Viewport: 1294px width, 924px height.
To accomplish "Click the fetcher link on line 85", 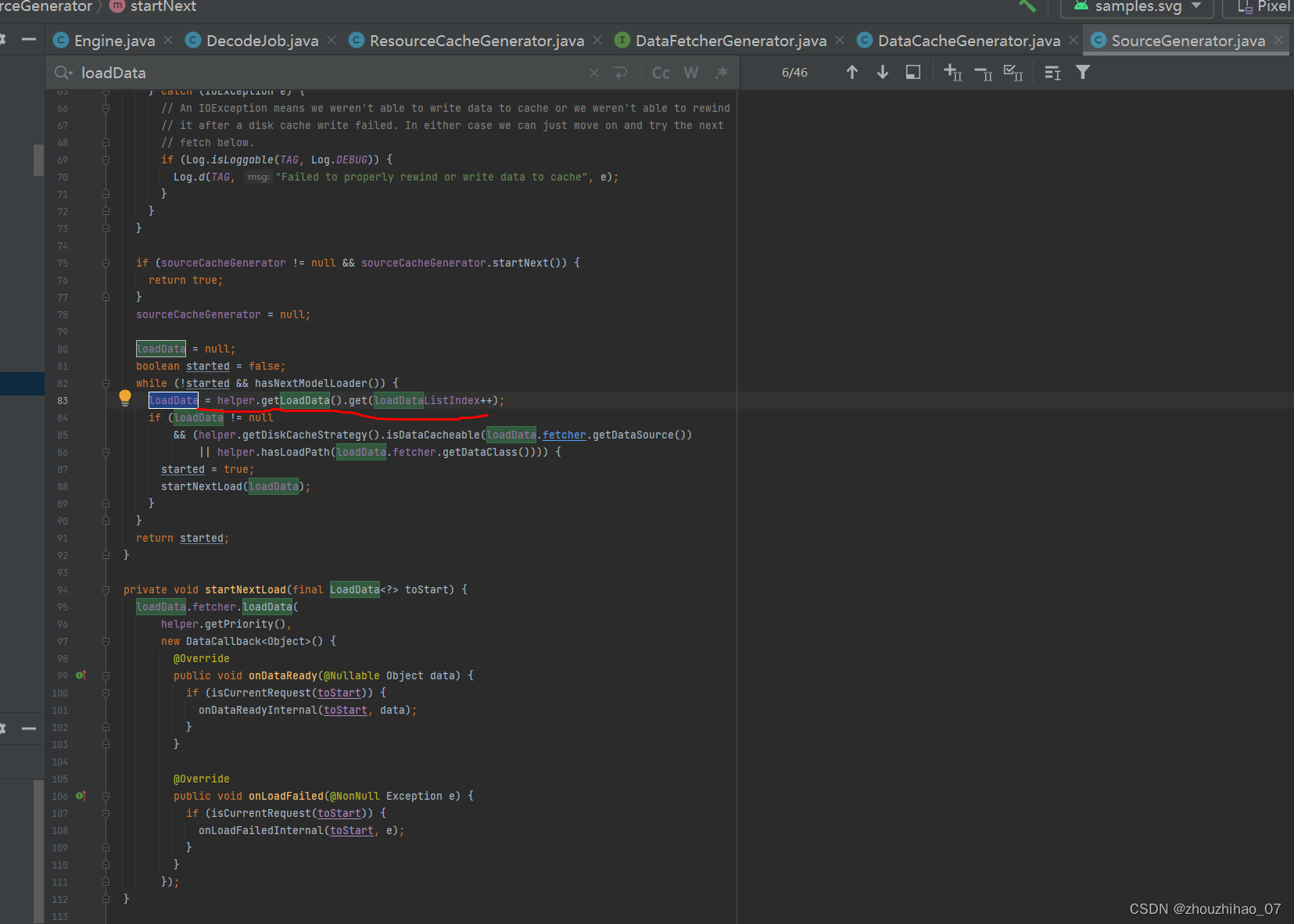I will coord(564,435).
